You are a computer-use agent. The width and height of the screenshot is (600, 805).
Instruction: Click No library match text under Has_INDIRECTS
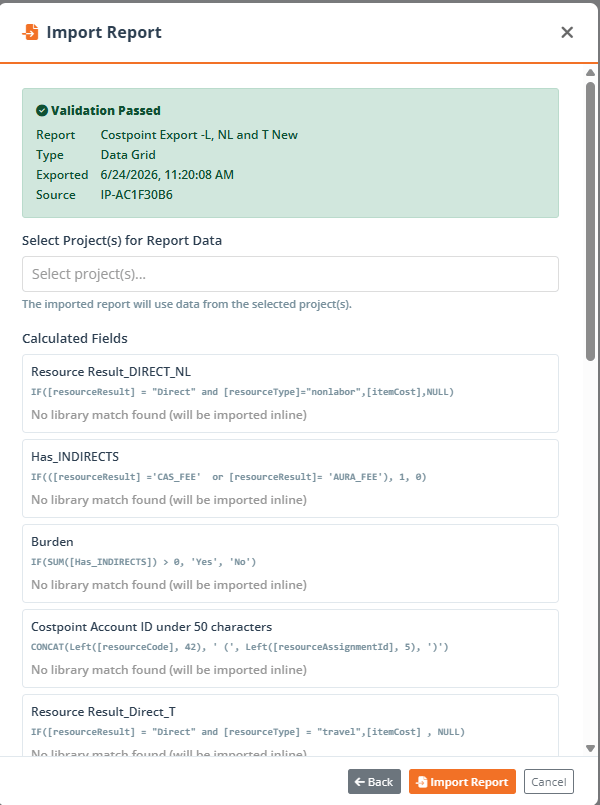[x=169, y=500]
